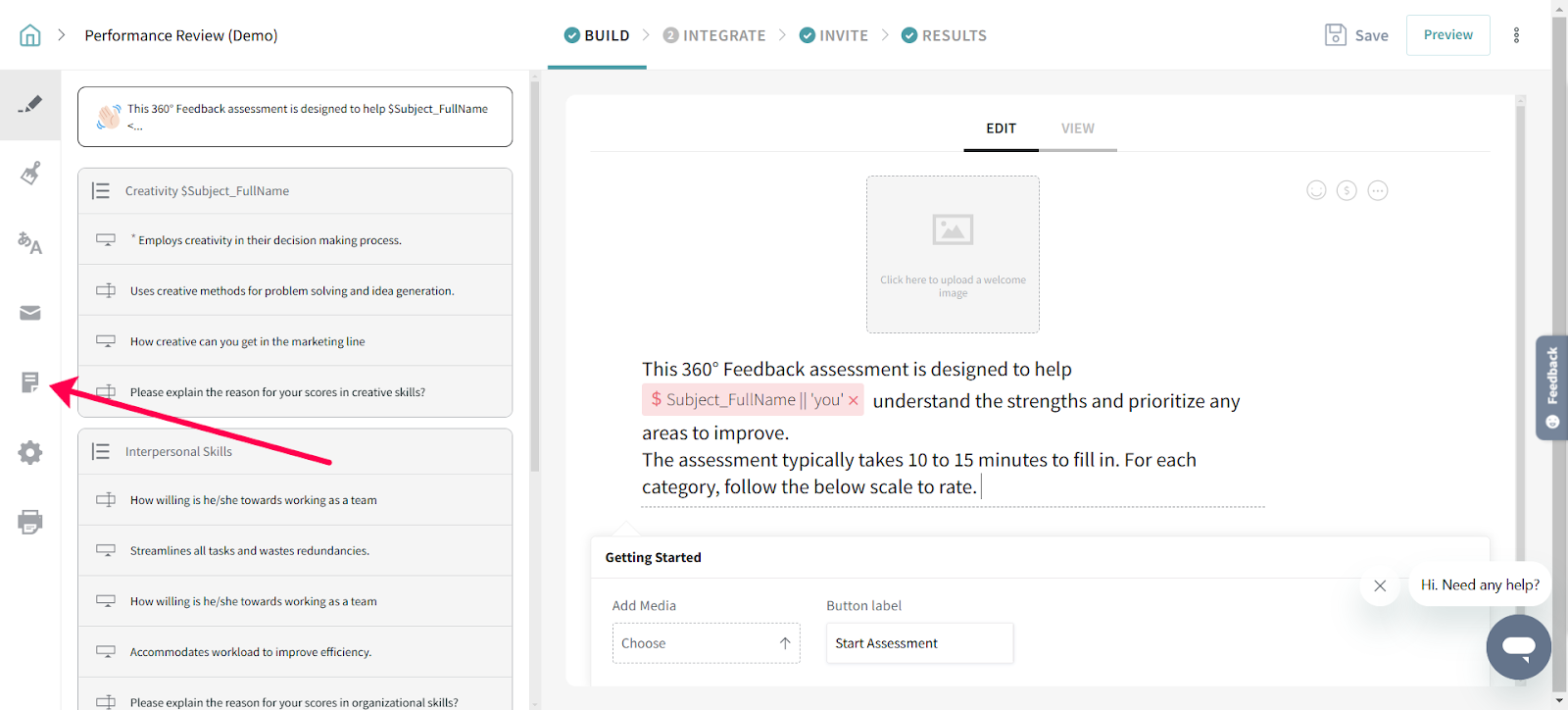Go to the home dashboard icon
Viewport: 1568px width, 710px height.
30,35
